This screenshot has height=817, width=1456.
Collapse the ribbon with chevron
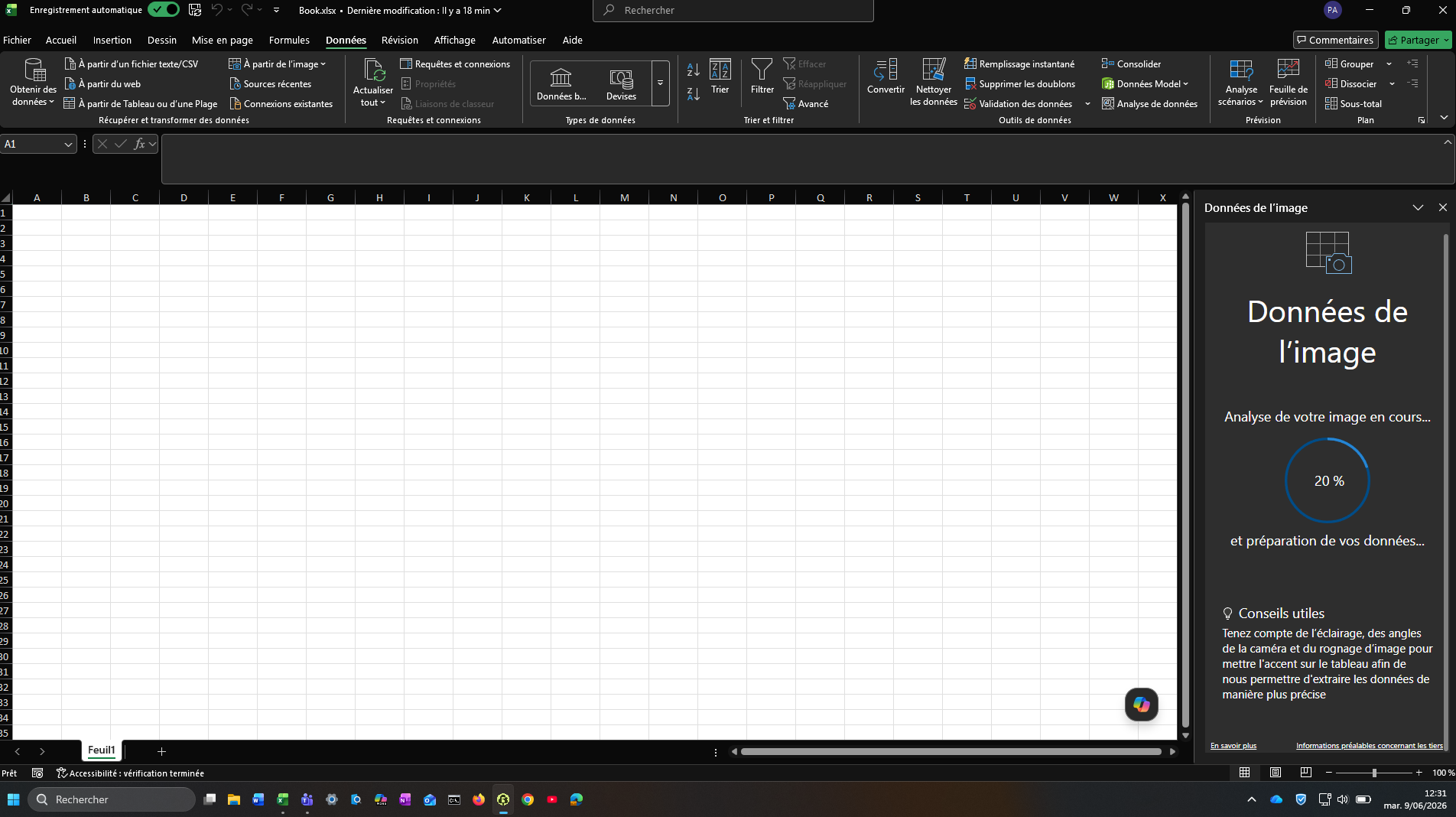pos(1444,117)
